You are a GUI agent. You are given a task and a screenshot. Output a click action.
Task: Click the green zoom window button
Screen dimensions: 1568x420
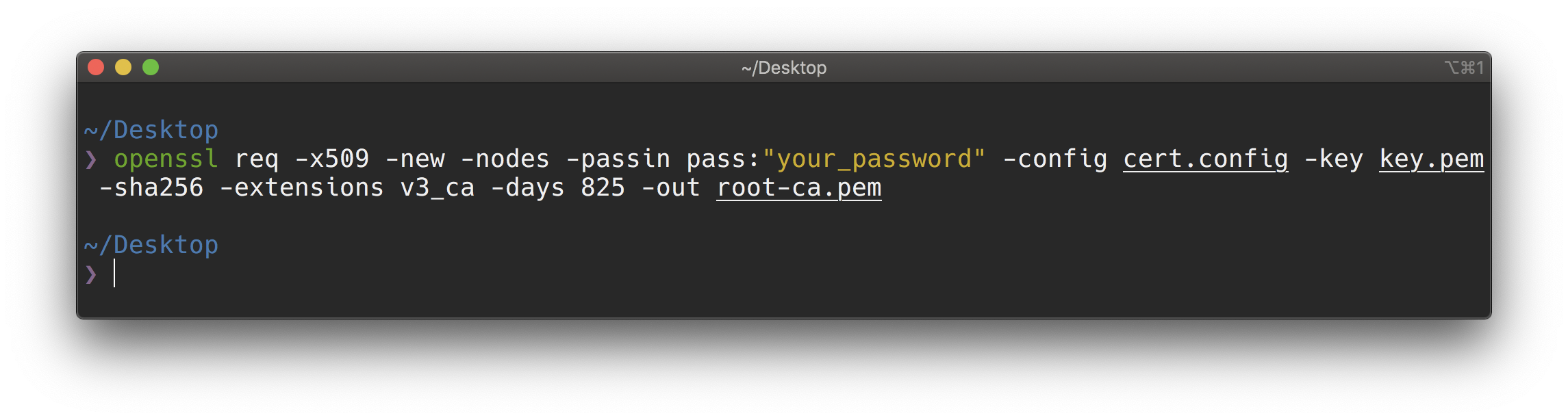click(x=151, y=67)
